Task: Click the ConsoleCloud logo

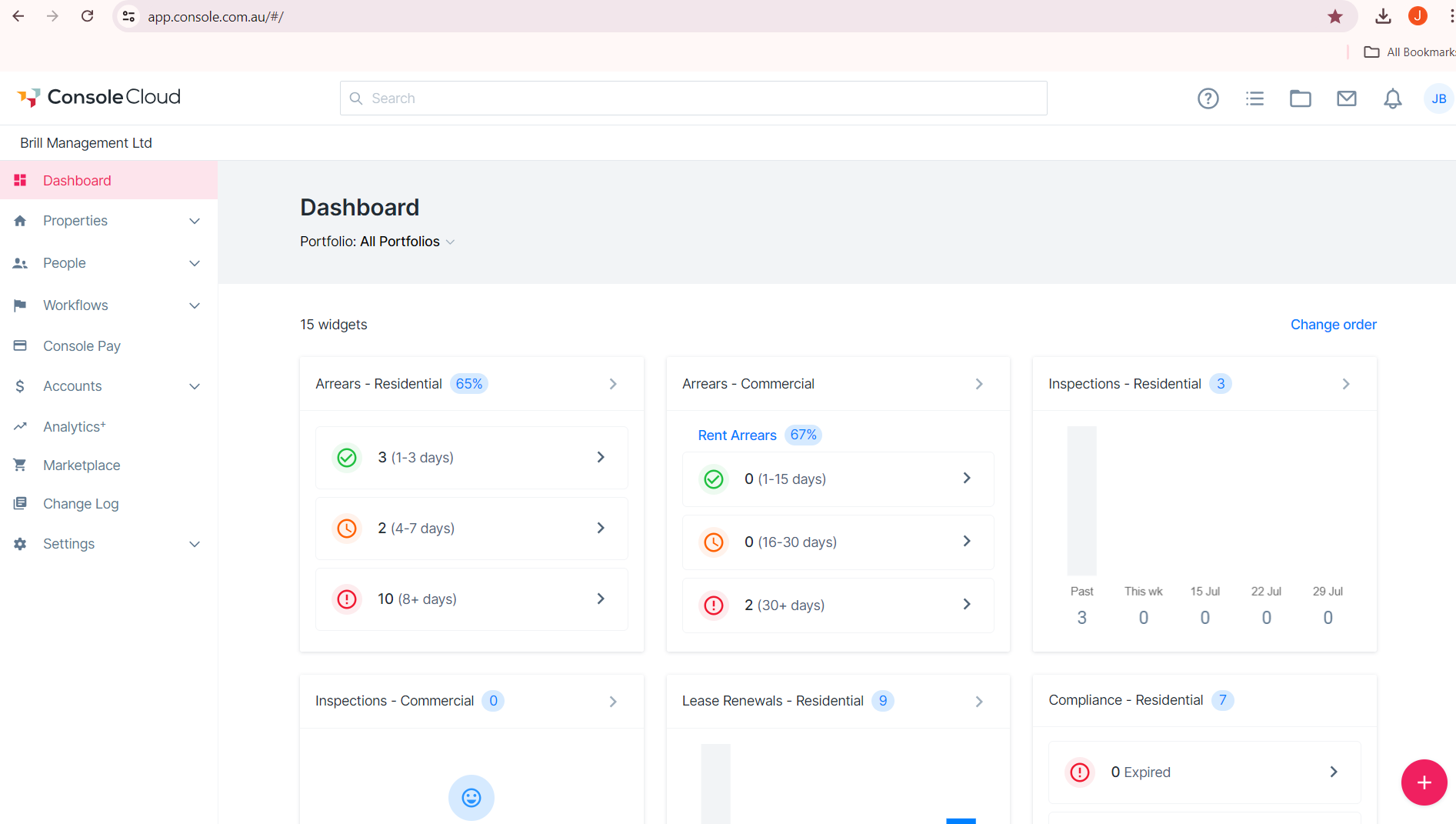Action: (x=98, y=97)
